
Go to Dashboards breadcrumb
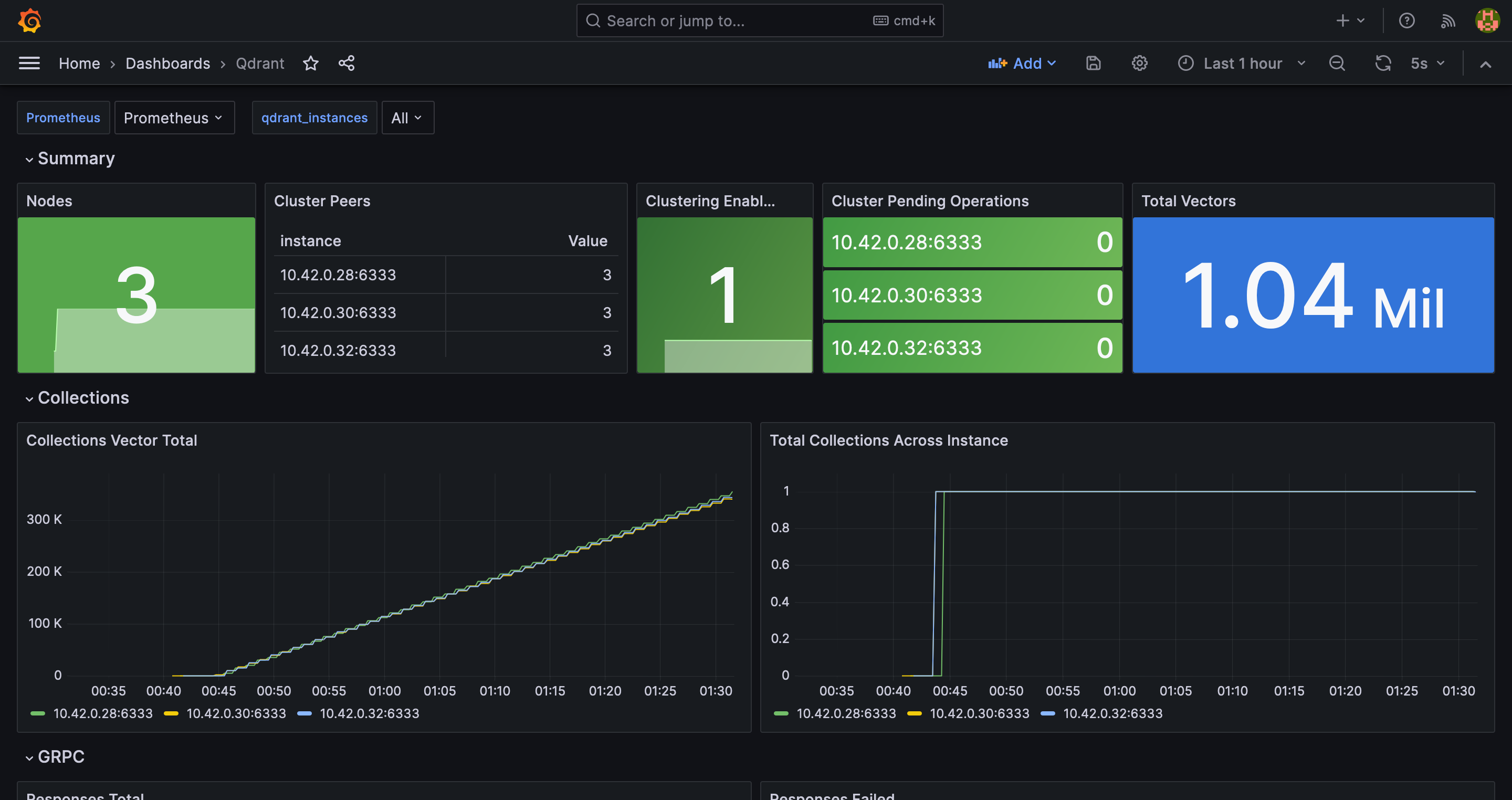(x=168, y=64)
